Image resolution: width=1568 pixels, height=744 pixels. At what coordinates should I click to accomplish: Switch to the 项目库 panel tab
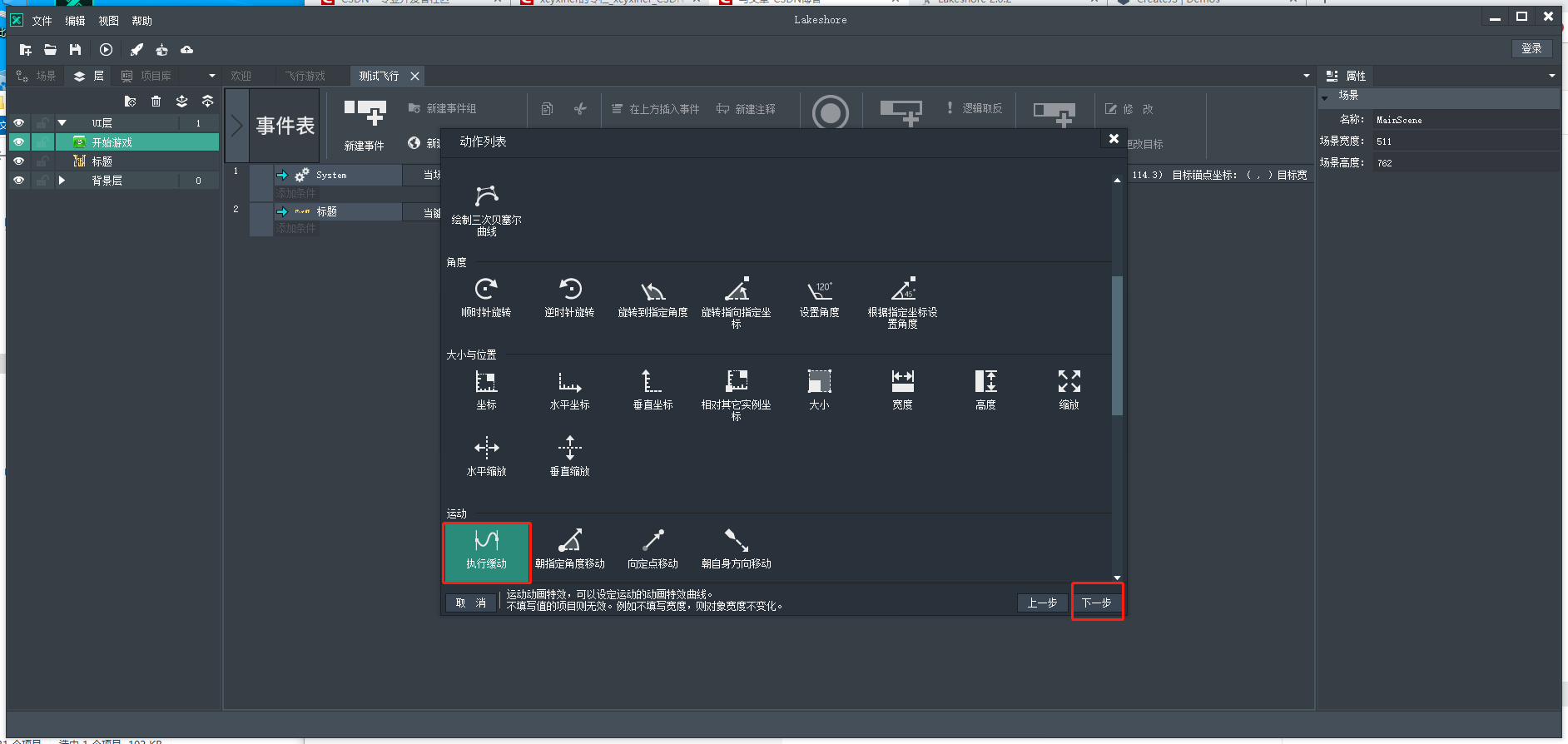pos(146,76)
